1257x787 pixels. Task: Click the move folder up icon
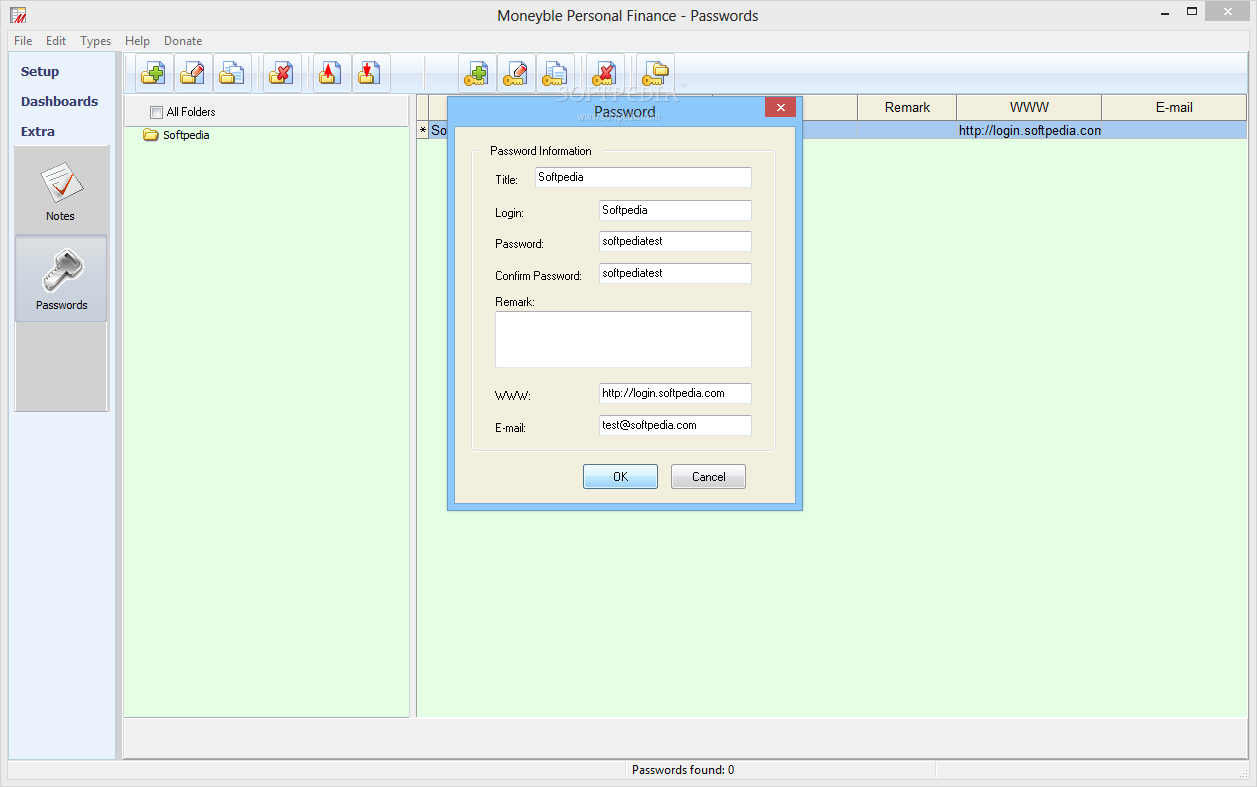coord(331,74)
